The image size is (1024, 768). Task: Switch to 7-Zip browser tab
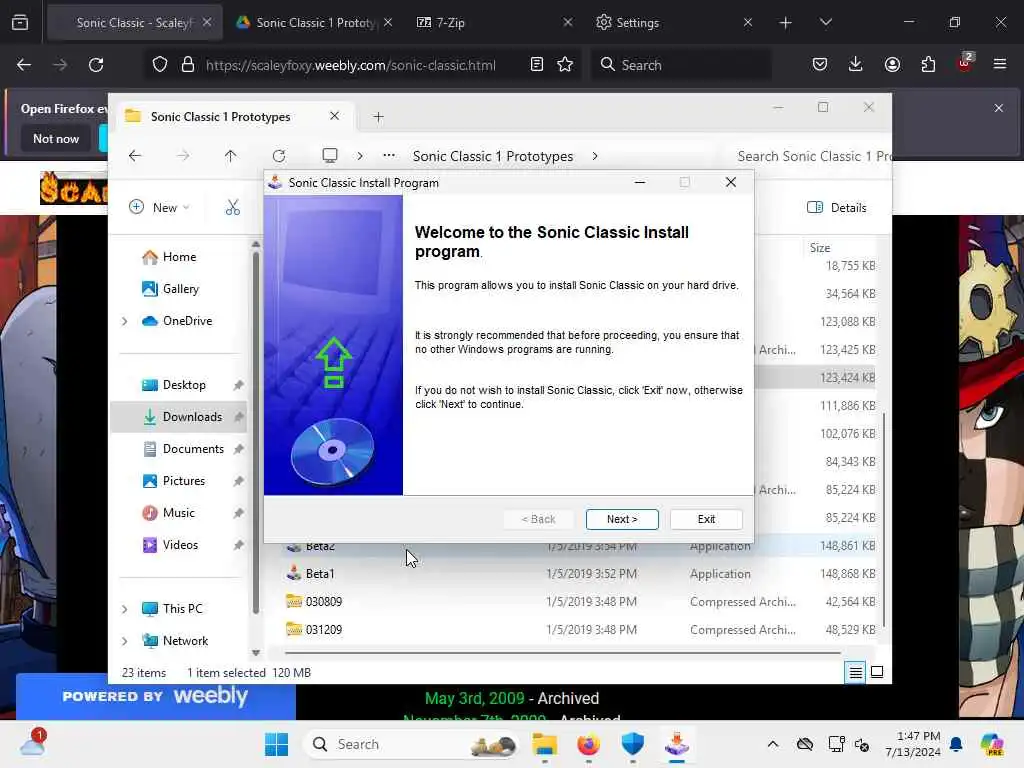493,22
